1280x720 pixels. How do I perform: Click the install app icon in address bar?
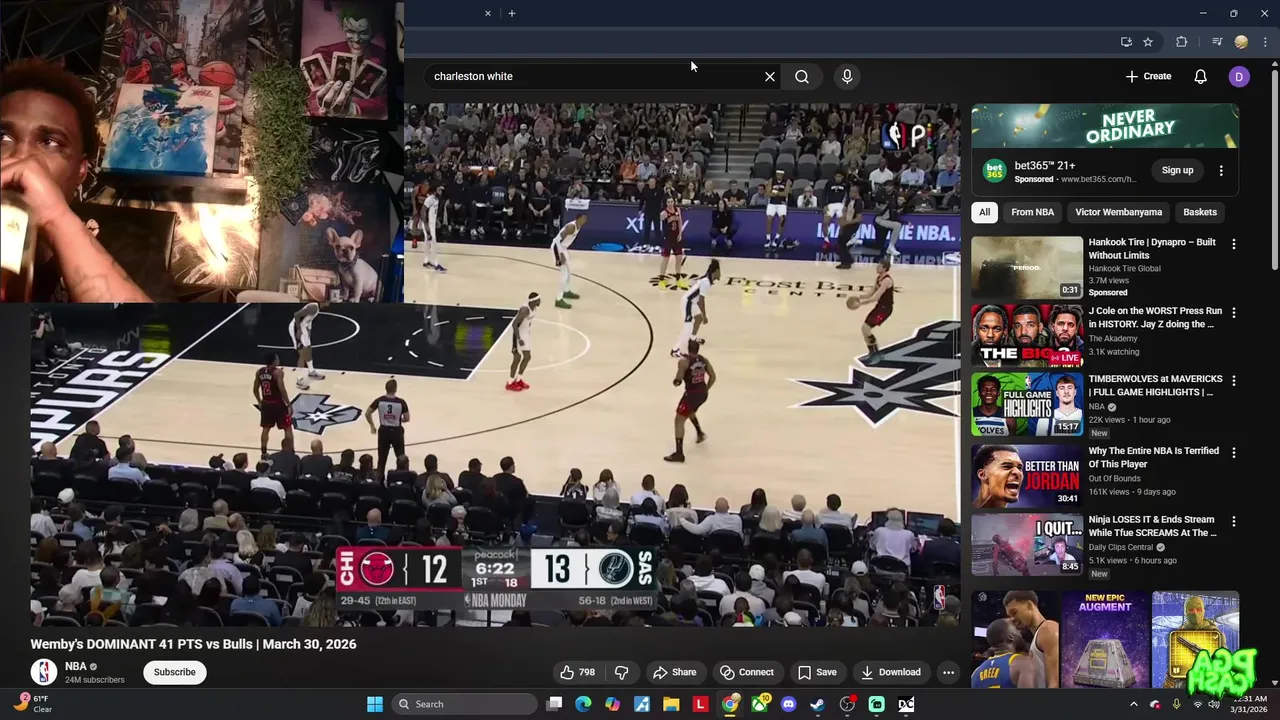click(1126, 42)
